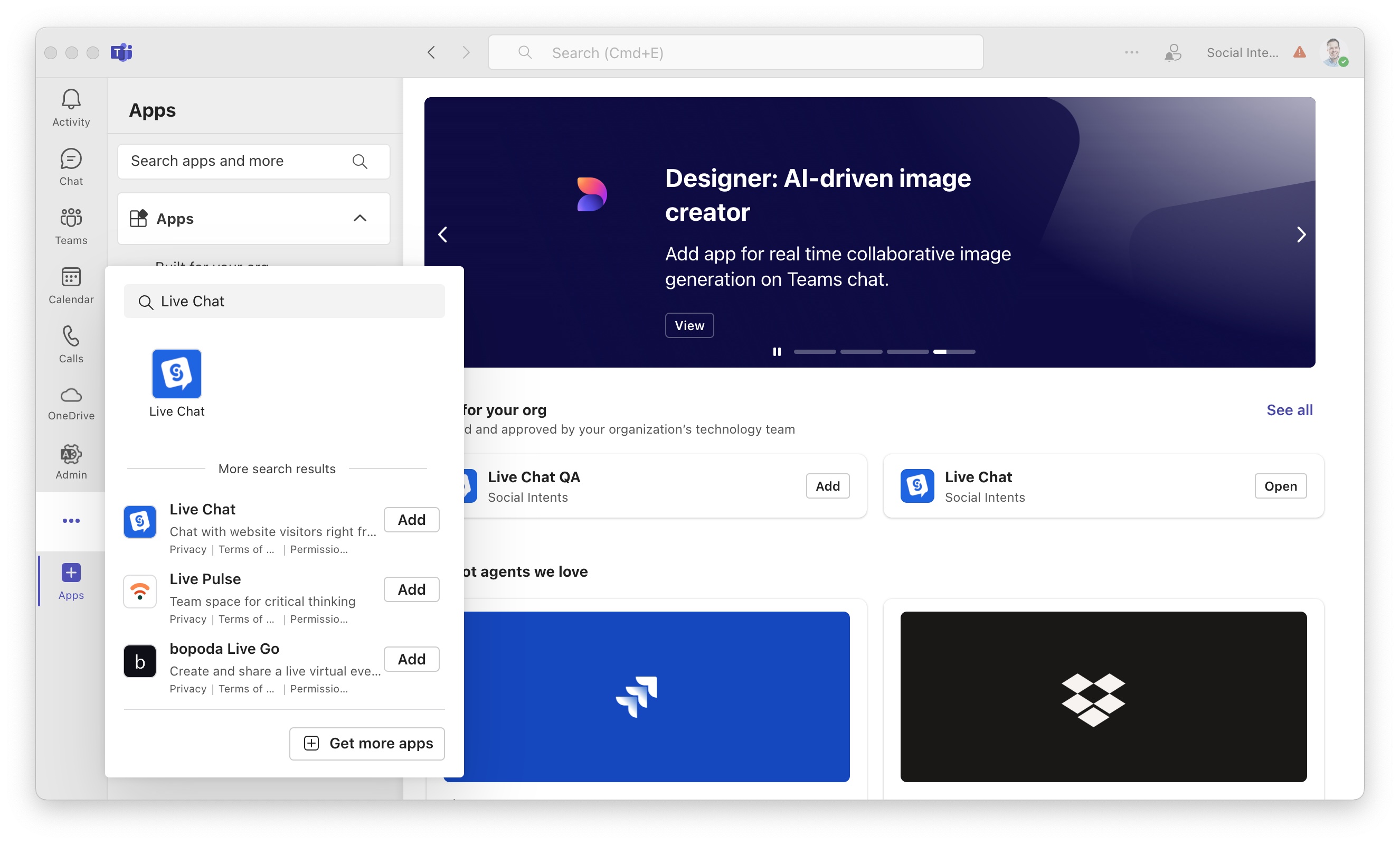Screen dimensions: 1400x844
Task: Click Get more apps button
Action: coord(367,744)
